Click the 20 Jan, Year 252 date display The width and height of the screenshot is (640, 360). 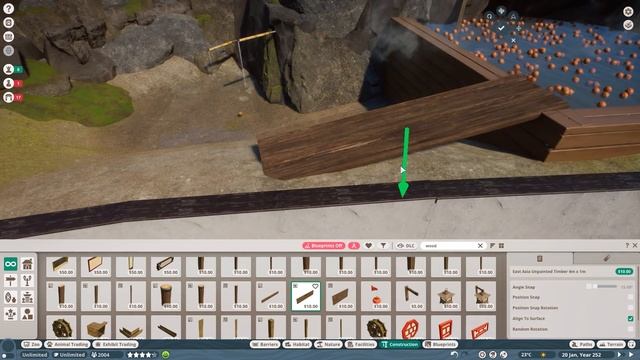click(581, 355)
